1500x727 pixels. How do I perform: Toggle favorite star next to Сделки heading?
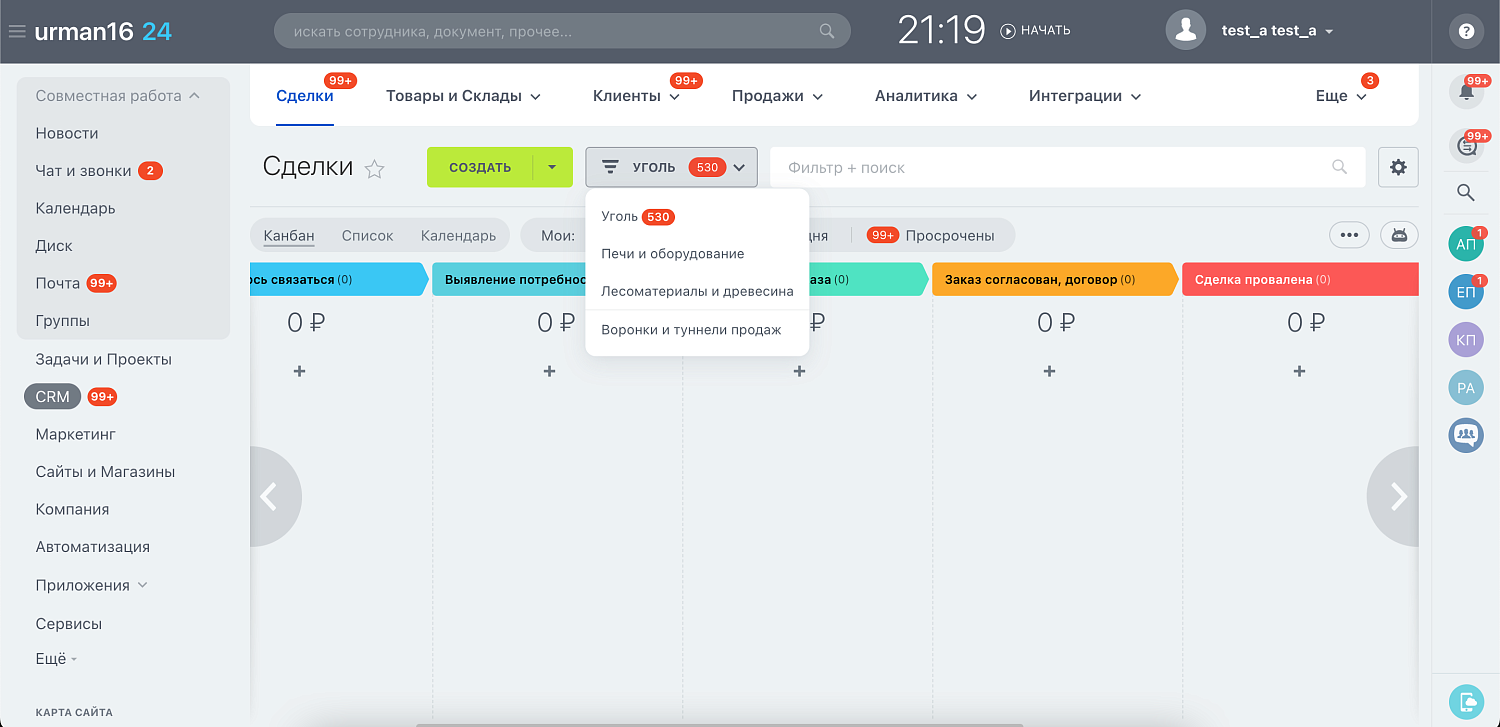pos(374,169)
